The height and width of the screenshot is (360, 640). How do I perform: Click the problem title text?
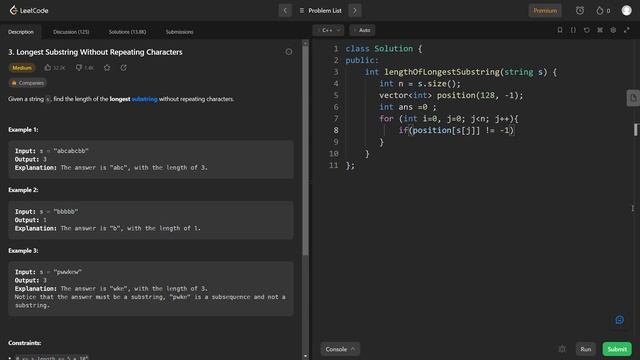(95, 52)
